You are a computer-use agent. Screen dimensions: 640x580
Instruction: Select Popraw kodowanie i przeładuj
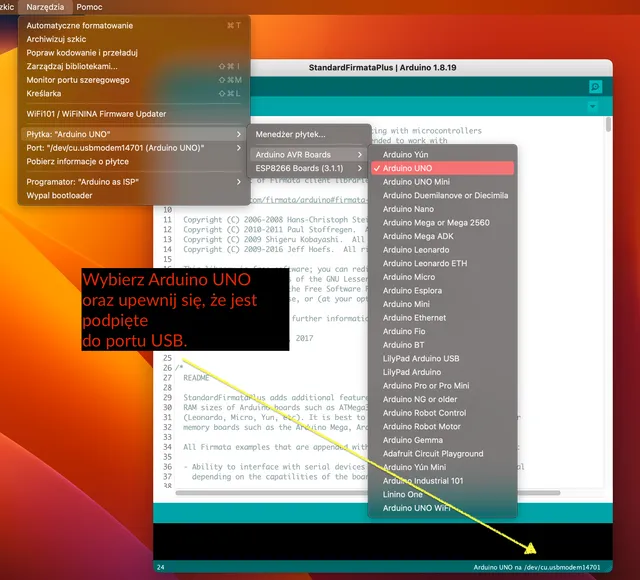134,53
